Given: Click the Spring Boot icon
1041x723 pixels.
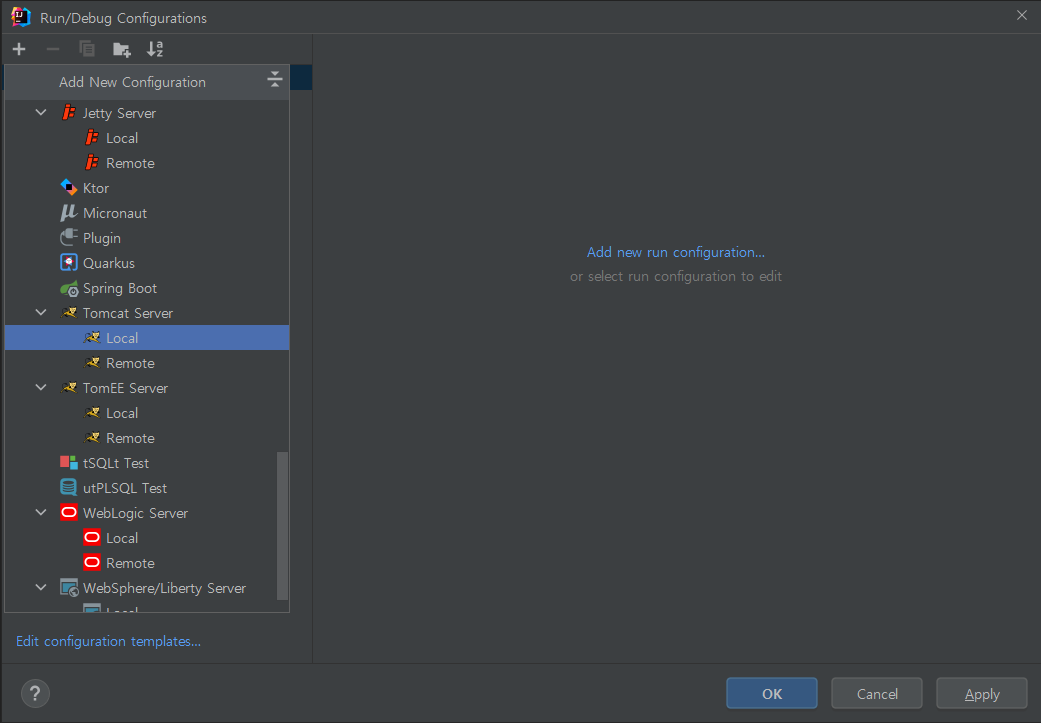Looking at the screenshot, I should pyautogui.click(x=68, y=288).
